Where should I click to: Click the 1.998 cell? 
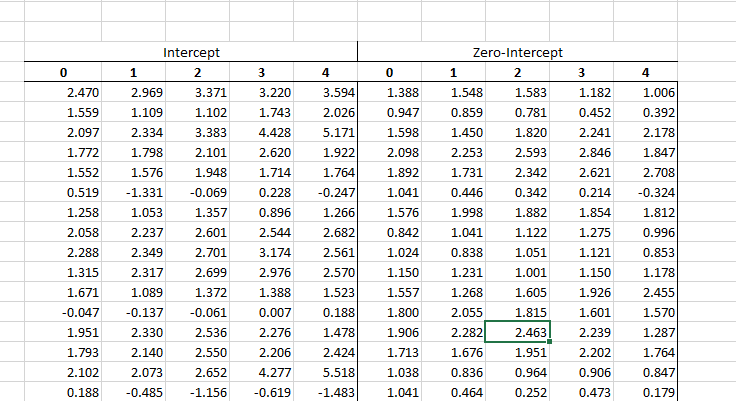click(x=453, y=212)
